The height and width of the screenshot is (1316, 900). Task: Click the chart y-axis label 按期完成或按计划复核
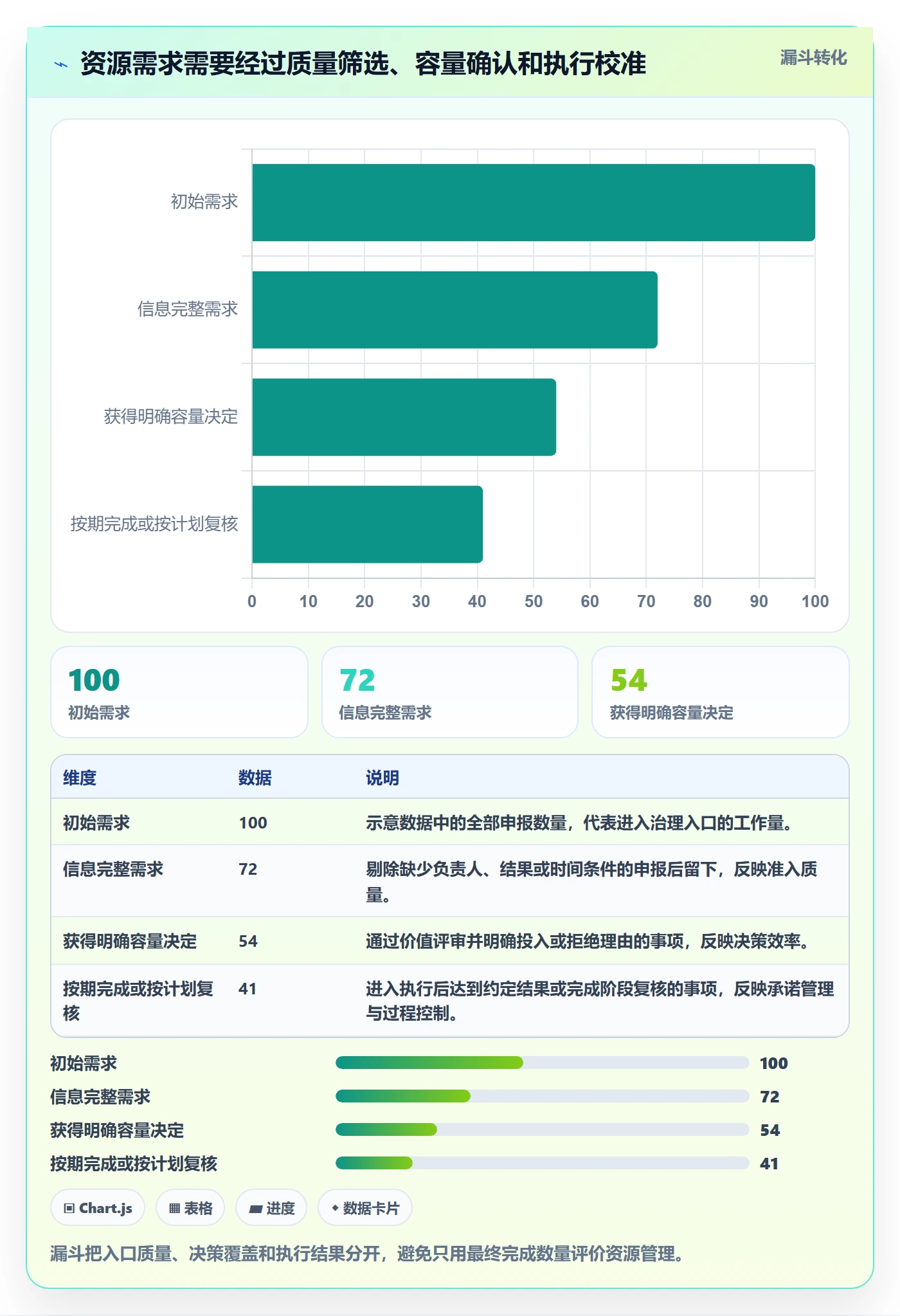click(154, 524)
